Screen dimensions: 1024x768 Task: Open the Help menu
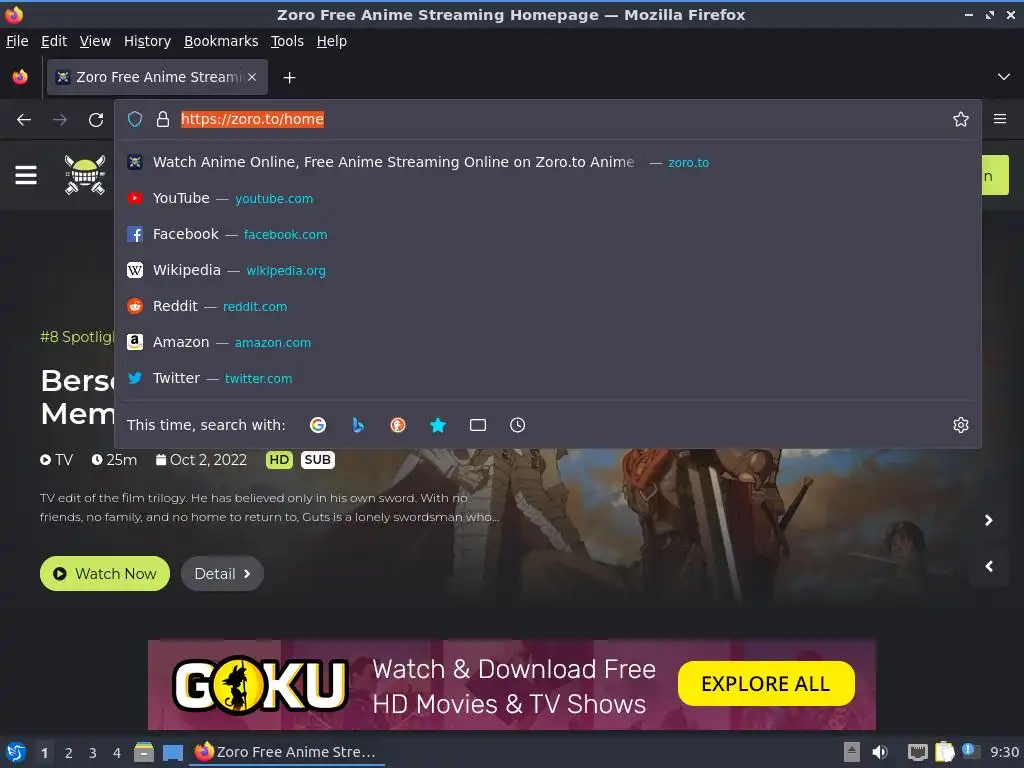[332, 41]
